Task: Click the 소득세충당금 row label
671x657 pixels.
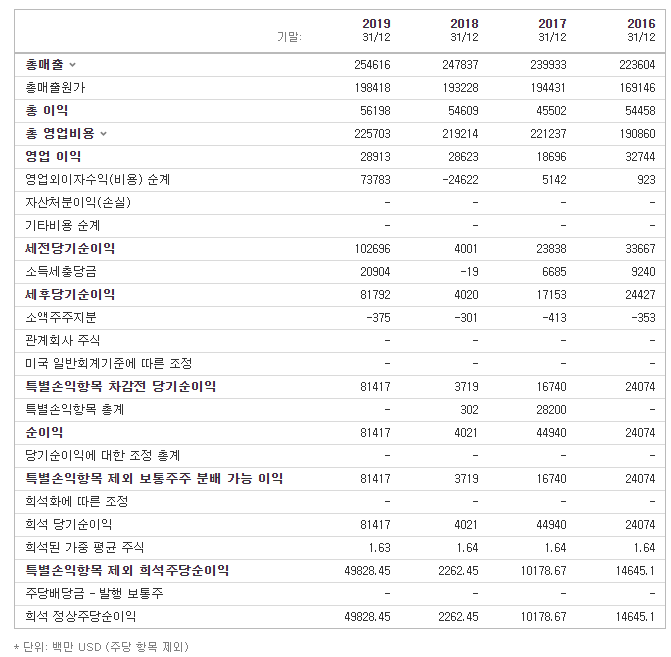Action: coord(61,272)
